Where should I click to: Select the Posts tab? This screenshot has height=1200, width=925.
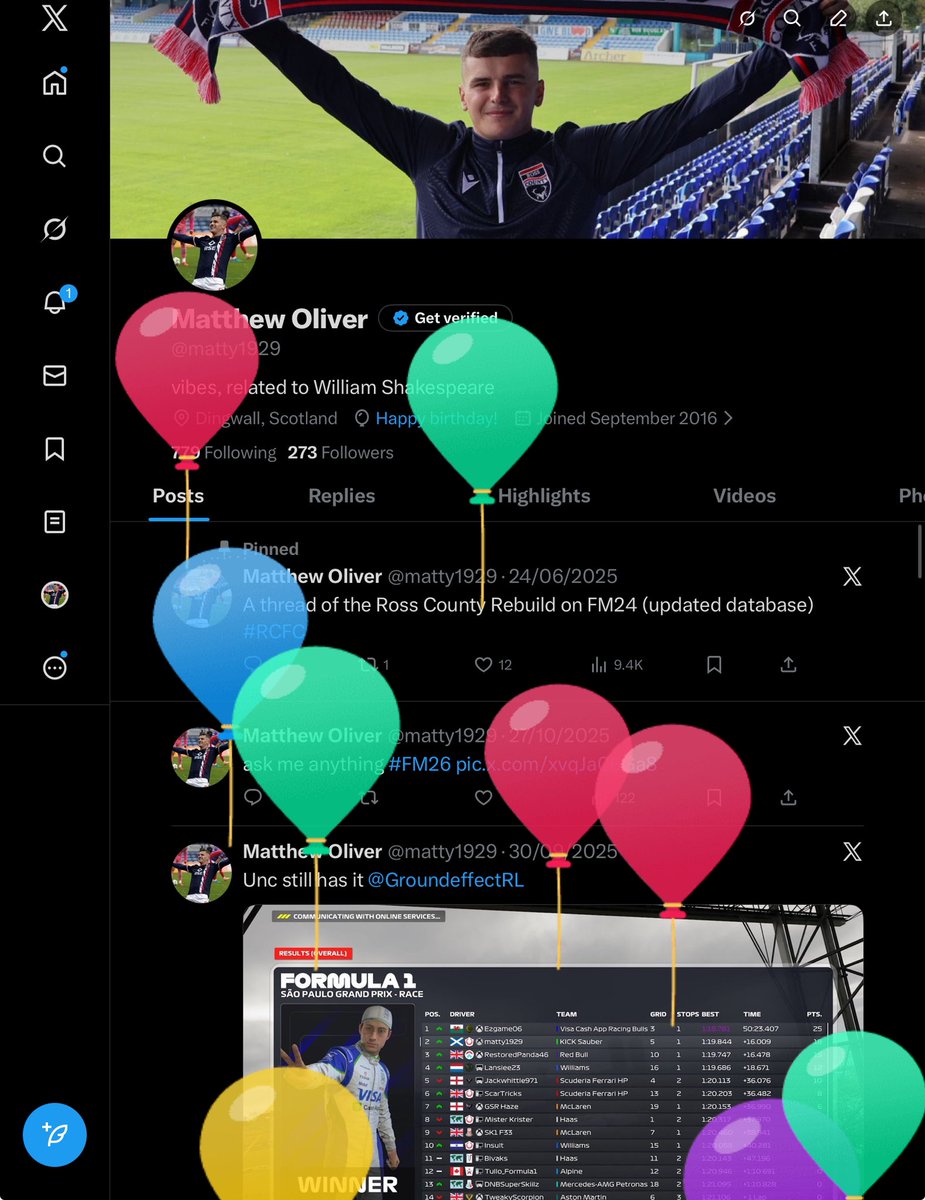178,496
